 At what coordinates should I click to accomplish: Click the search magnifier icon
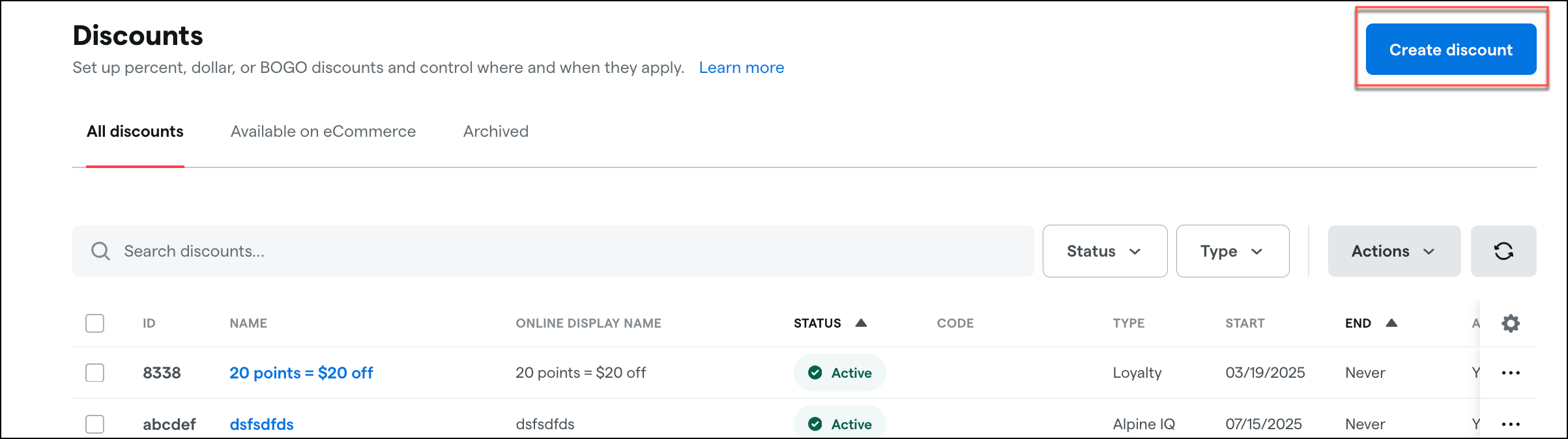(100, 251)
